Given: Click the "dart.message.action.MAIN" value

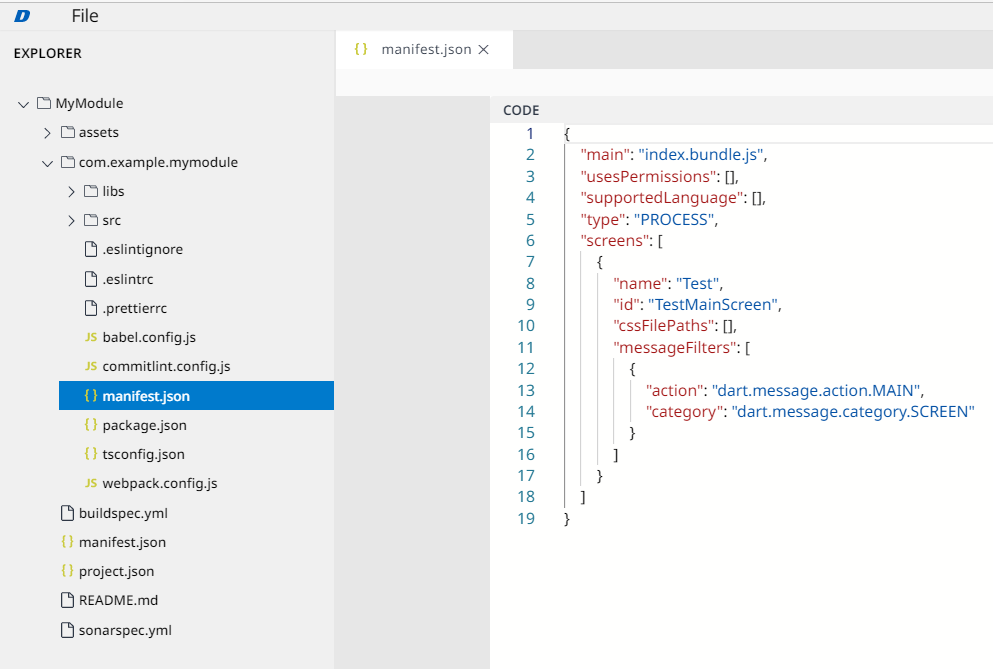Looking at the screenshot, I should click(816, 390).
